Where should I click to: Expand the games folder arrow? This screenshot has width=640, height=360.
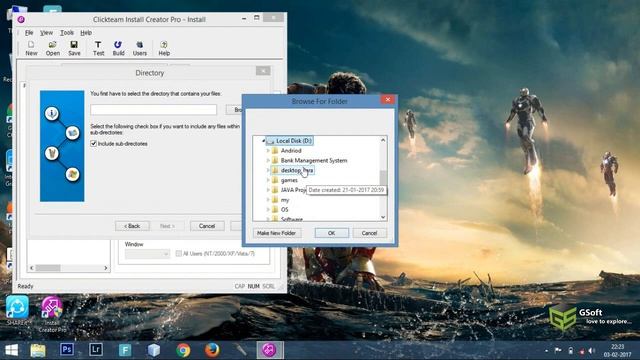268,180
